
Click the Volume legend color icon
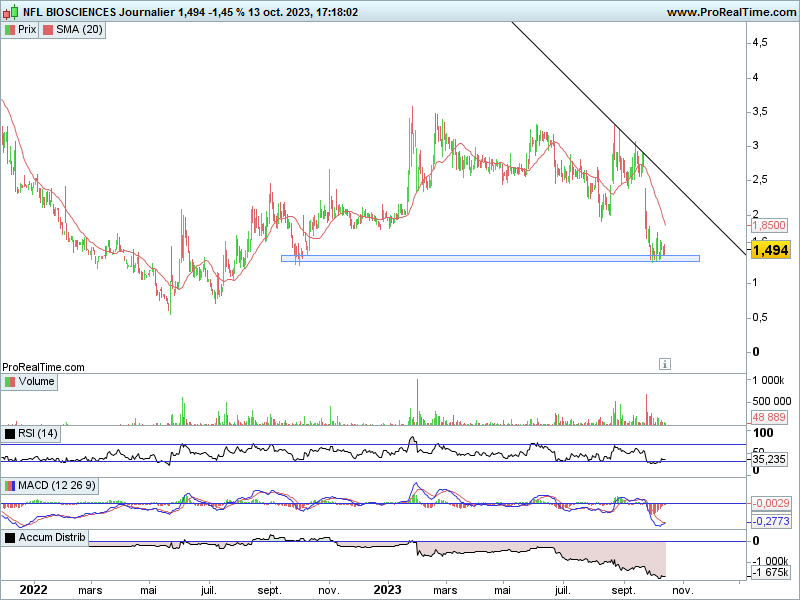click(x=10, y=382)
